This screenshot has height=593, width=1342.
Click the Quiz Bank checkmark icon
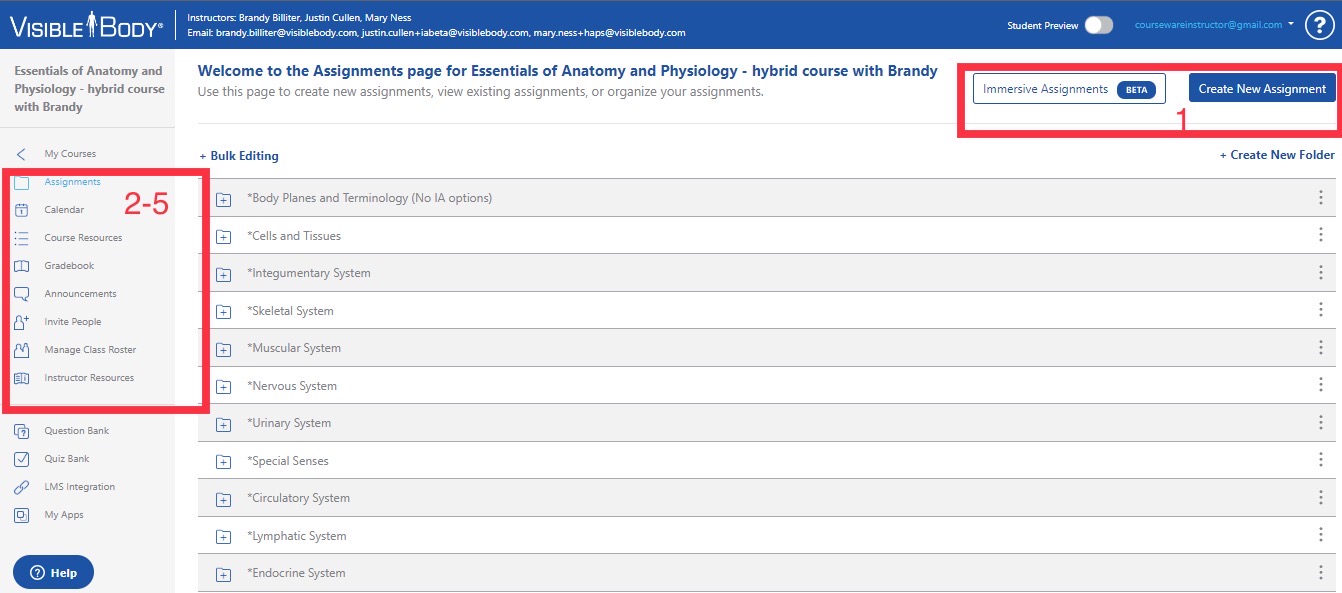pos(22,459)
